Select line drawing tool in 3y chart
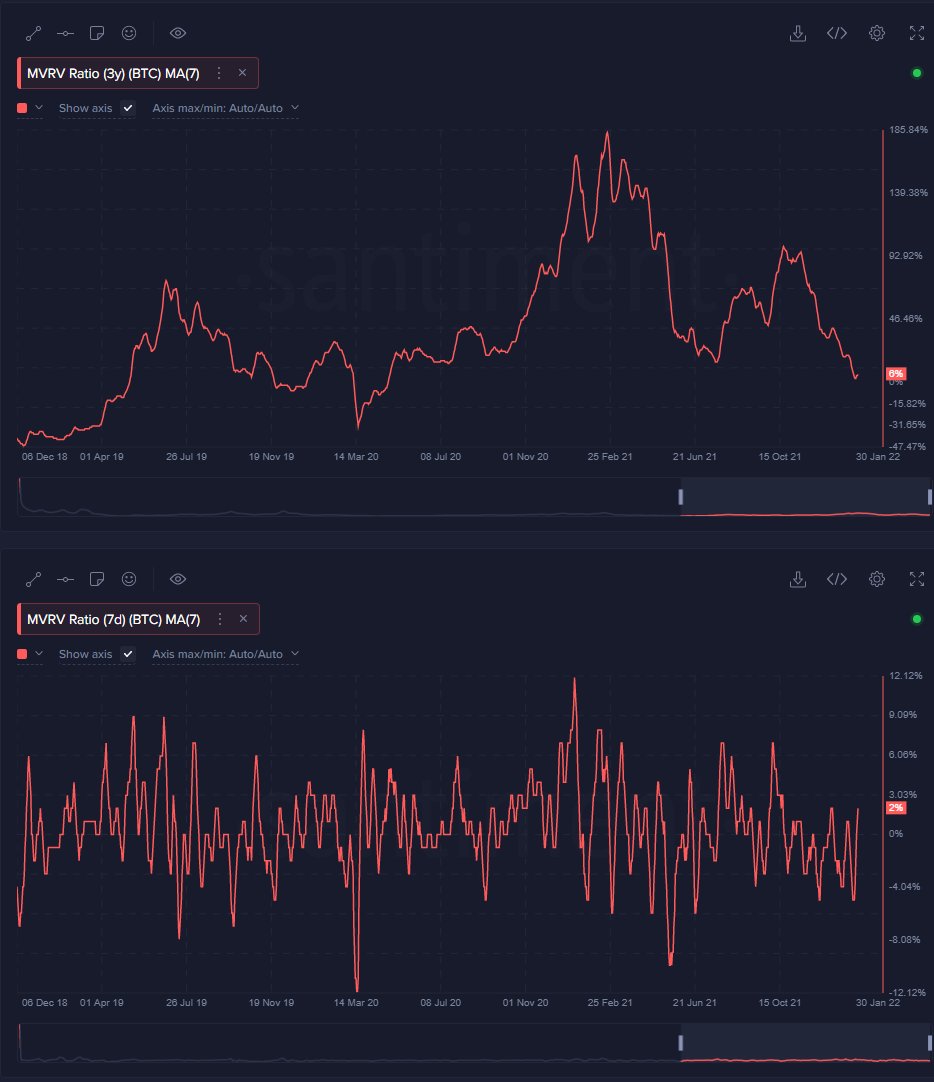 coord(33,33)
